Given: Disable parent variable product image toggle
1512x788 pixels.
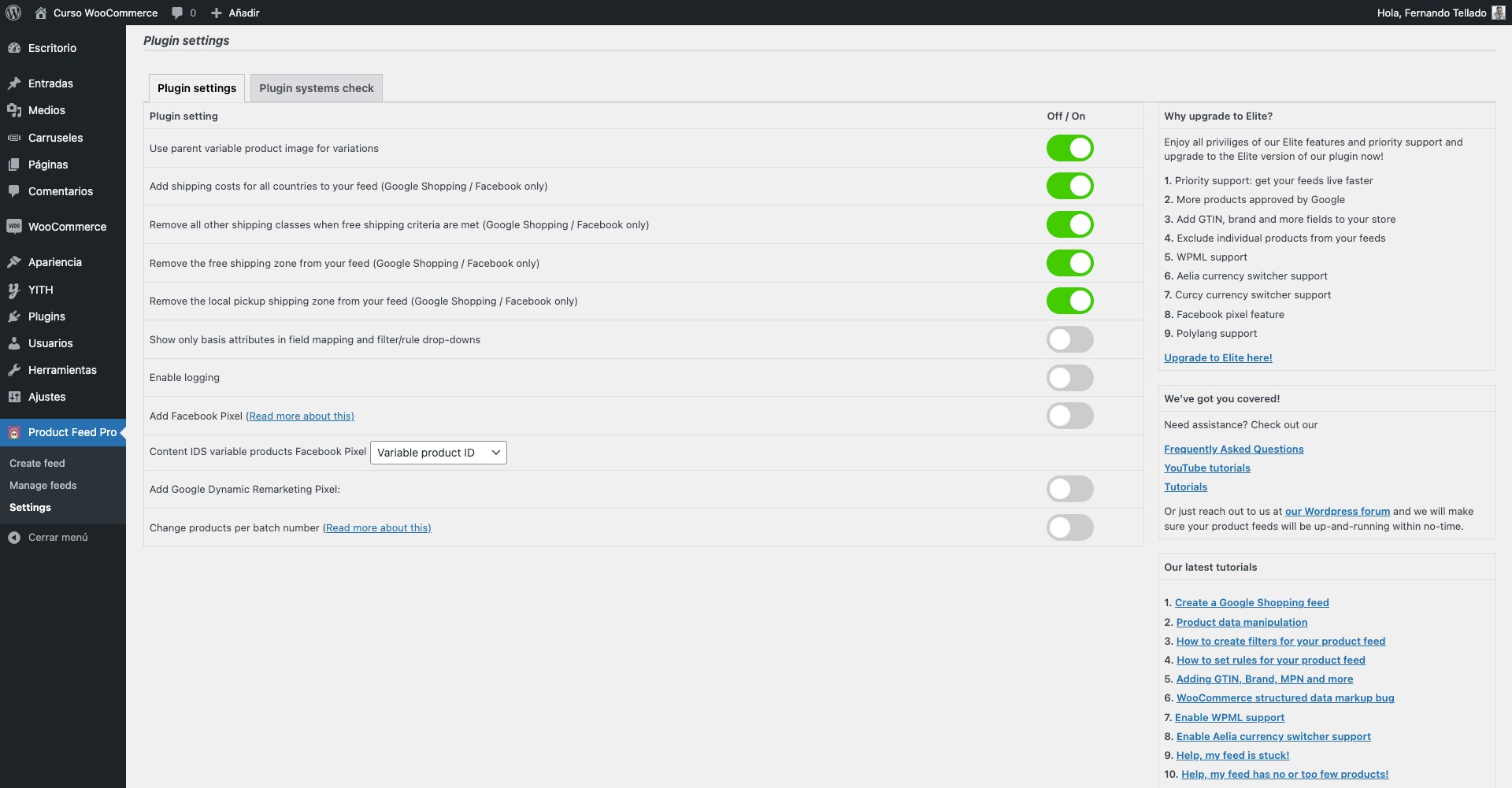Looking at the screenshot, I should [x=1069, y=148].
